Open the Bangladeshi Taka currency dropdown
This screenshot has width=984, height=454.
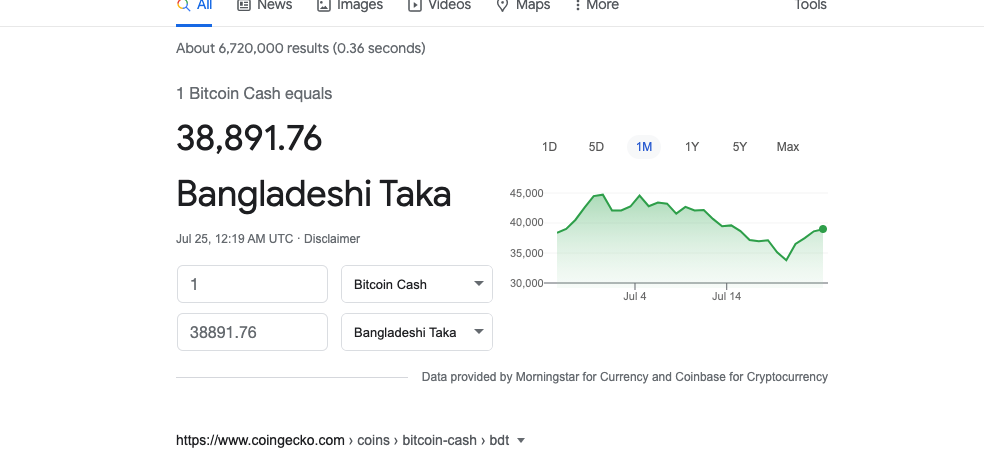417,332
